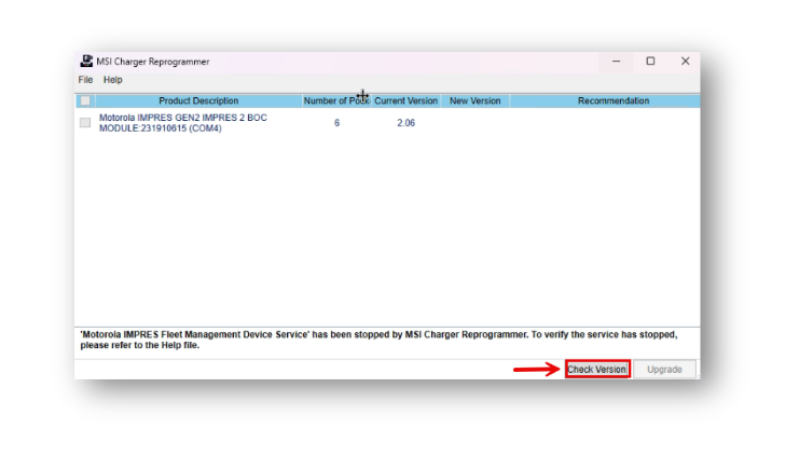This screenshot has width=800, height=450.
Task: Click the service stopped status message
Action: coord(380,340)
